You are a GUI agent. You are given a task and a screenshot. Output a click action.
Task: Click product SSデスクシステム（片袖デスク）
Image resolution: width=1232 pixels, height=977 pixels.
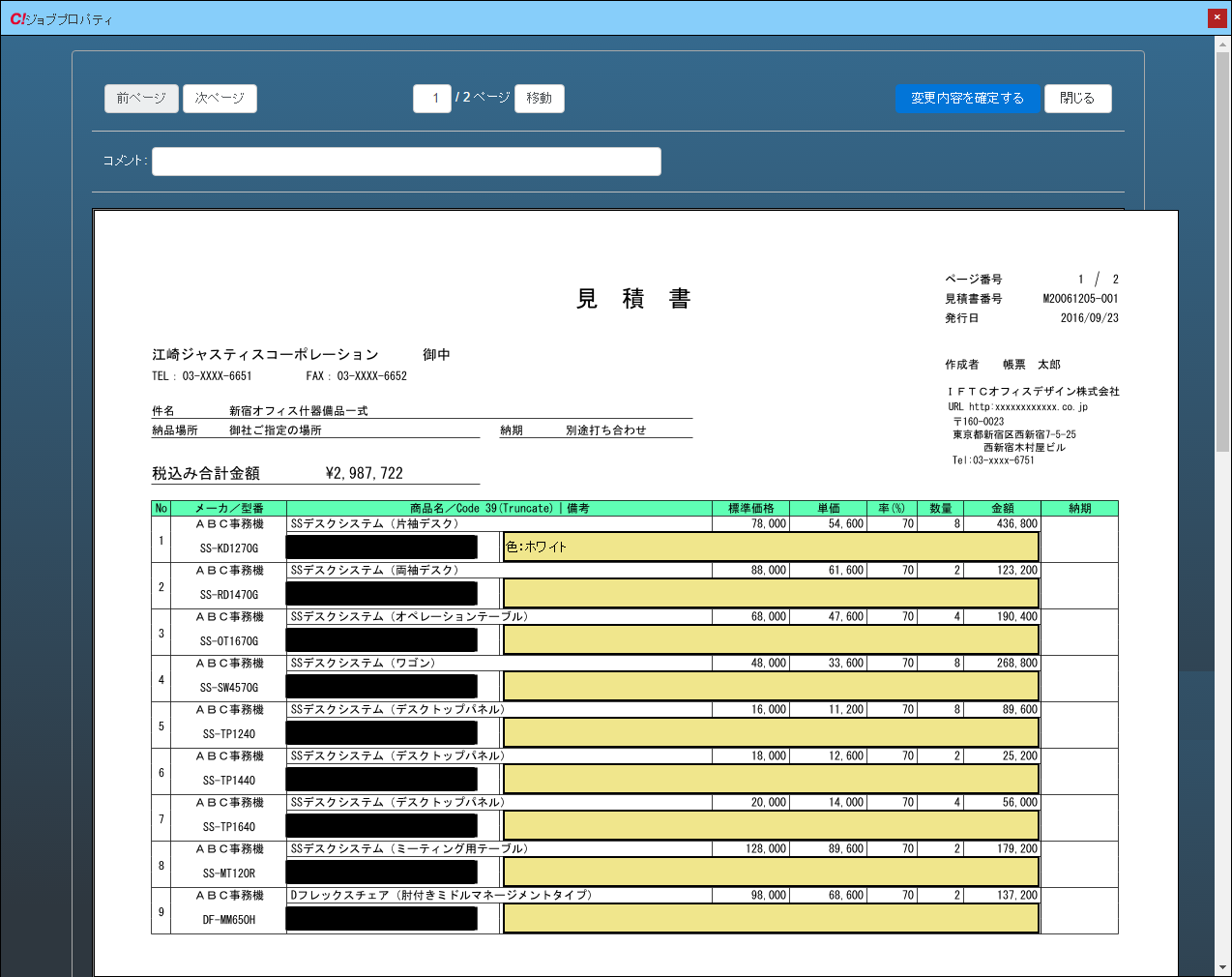click(x=375, y=523)
